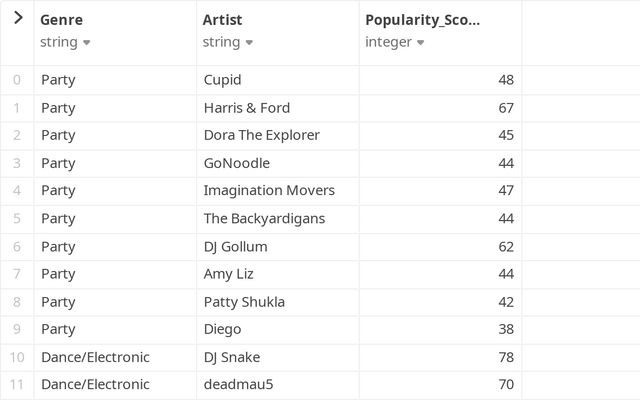Select The Backyardigans cell
Viewport: 640px width, 400px height.
pyautogui.click(x=278, y=219)
